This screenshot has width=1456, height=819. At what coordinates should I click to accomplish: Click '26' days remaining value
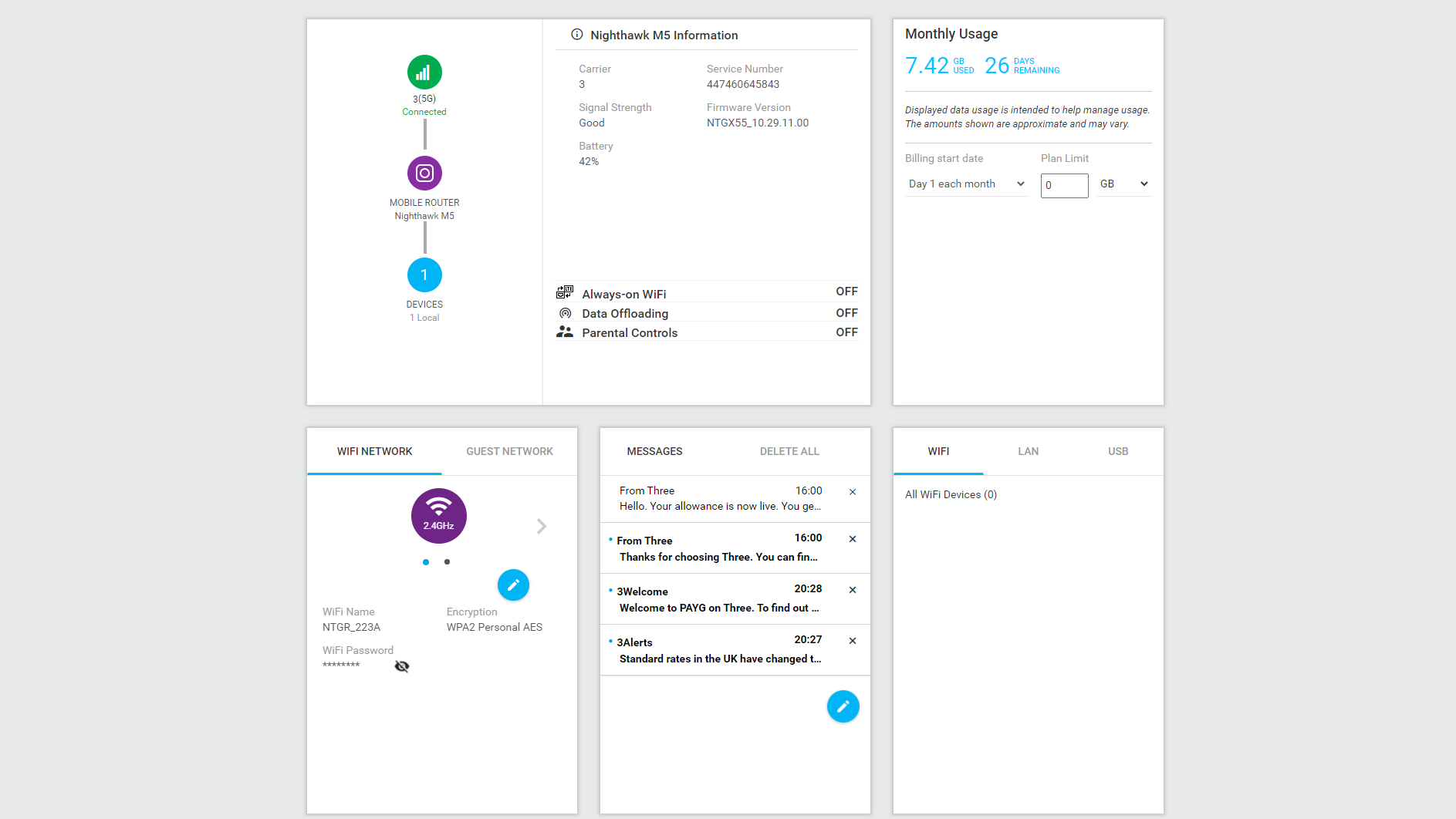coord(997,66)
